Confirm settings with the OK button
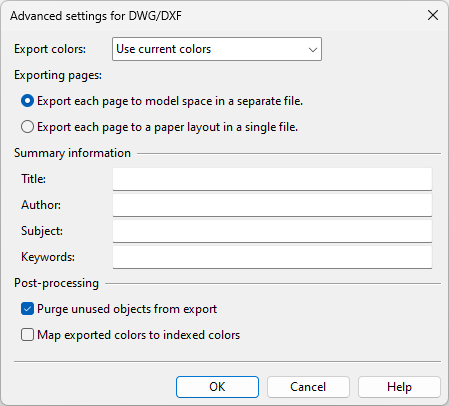Viewport: 449px width, 406px height. [x=217, y=387]
